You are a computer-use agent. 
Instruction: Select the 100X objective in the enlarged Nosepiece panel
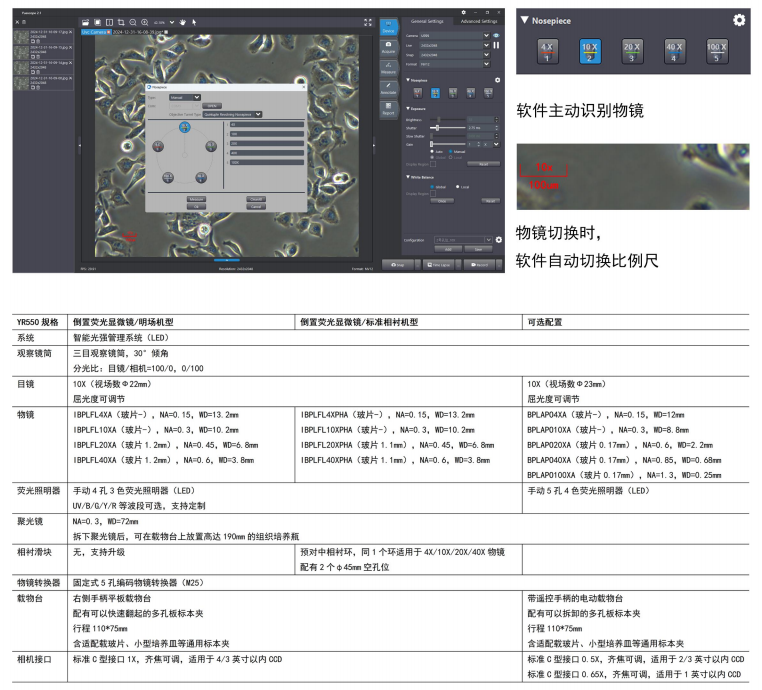tap(716, 52)
